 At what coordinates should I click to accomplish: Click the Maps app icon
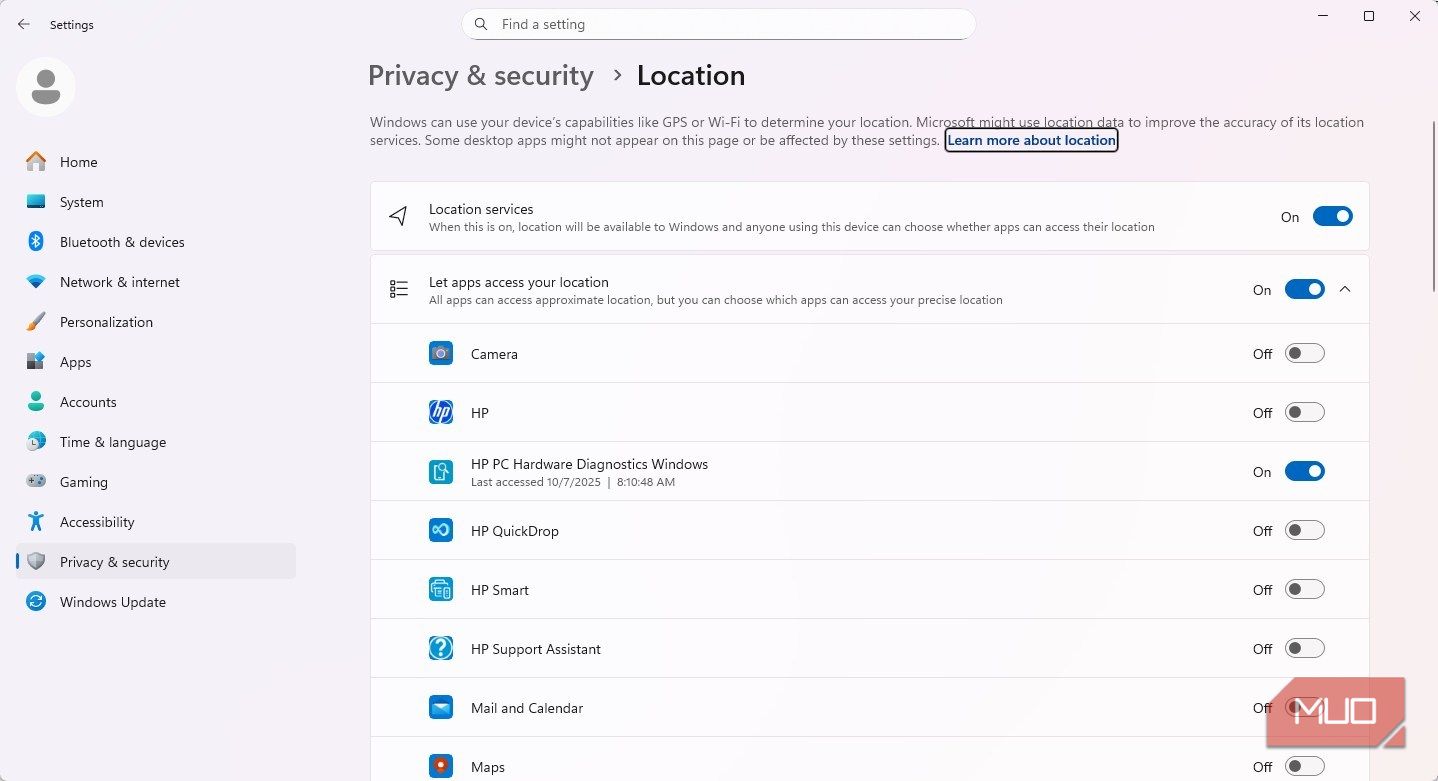(441, 767)
